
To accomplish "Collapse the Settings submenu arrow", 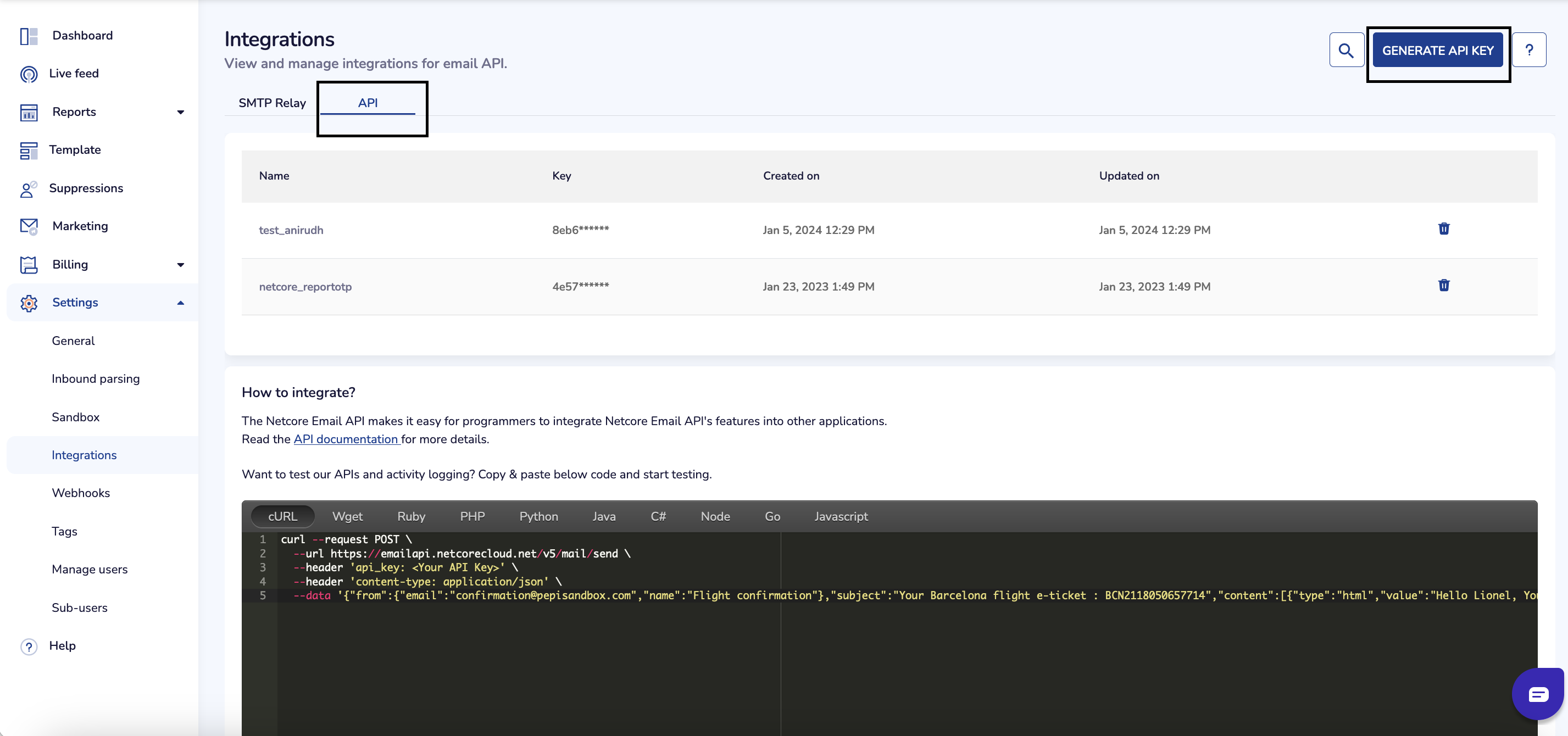I will (180, 303).
